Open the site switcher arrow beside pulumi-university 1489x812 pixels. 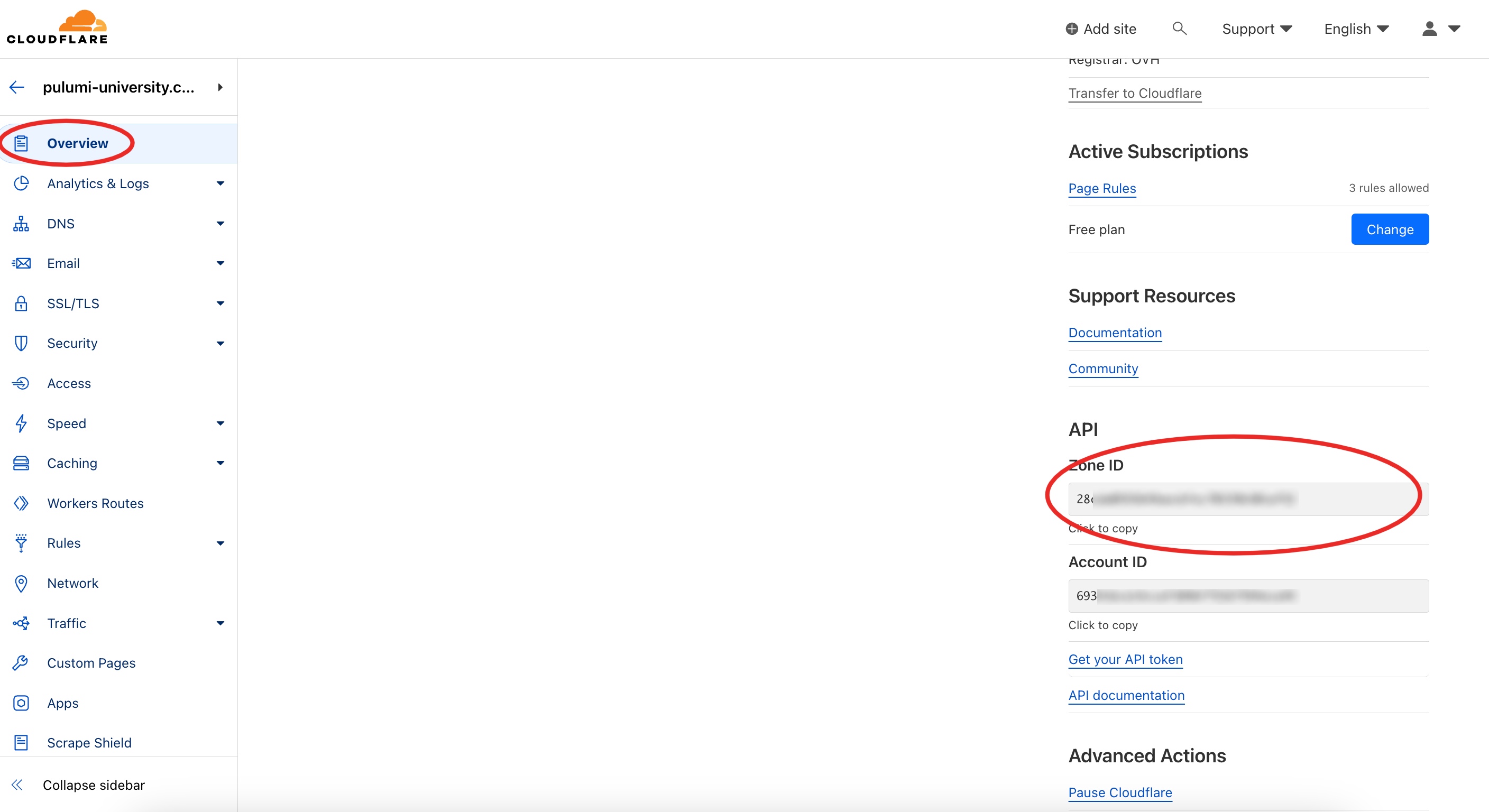point(220,87)
